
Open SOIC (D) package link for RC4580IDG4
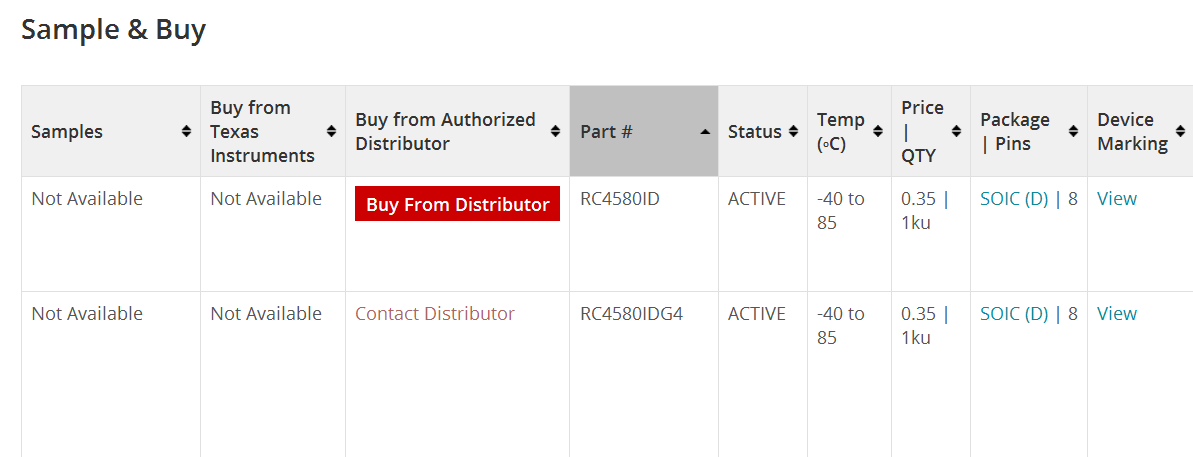tap(1014, 314)
